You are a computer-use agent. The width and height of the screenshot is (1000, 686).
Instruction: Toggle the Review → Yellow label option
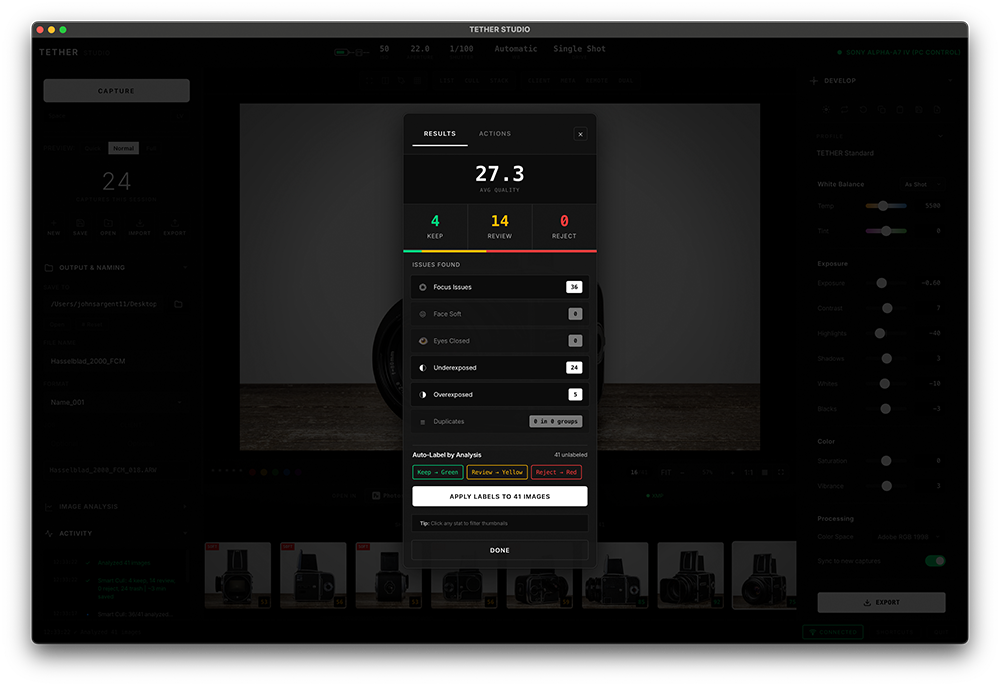(x=497, y=472)
